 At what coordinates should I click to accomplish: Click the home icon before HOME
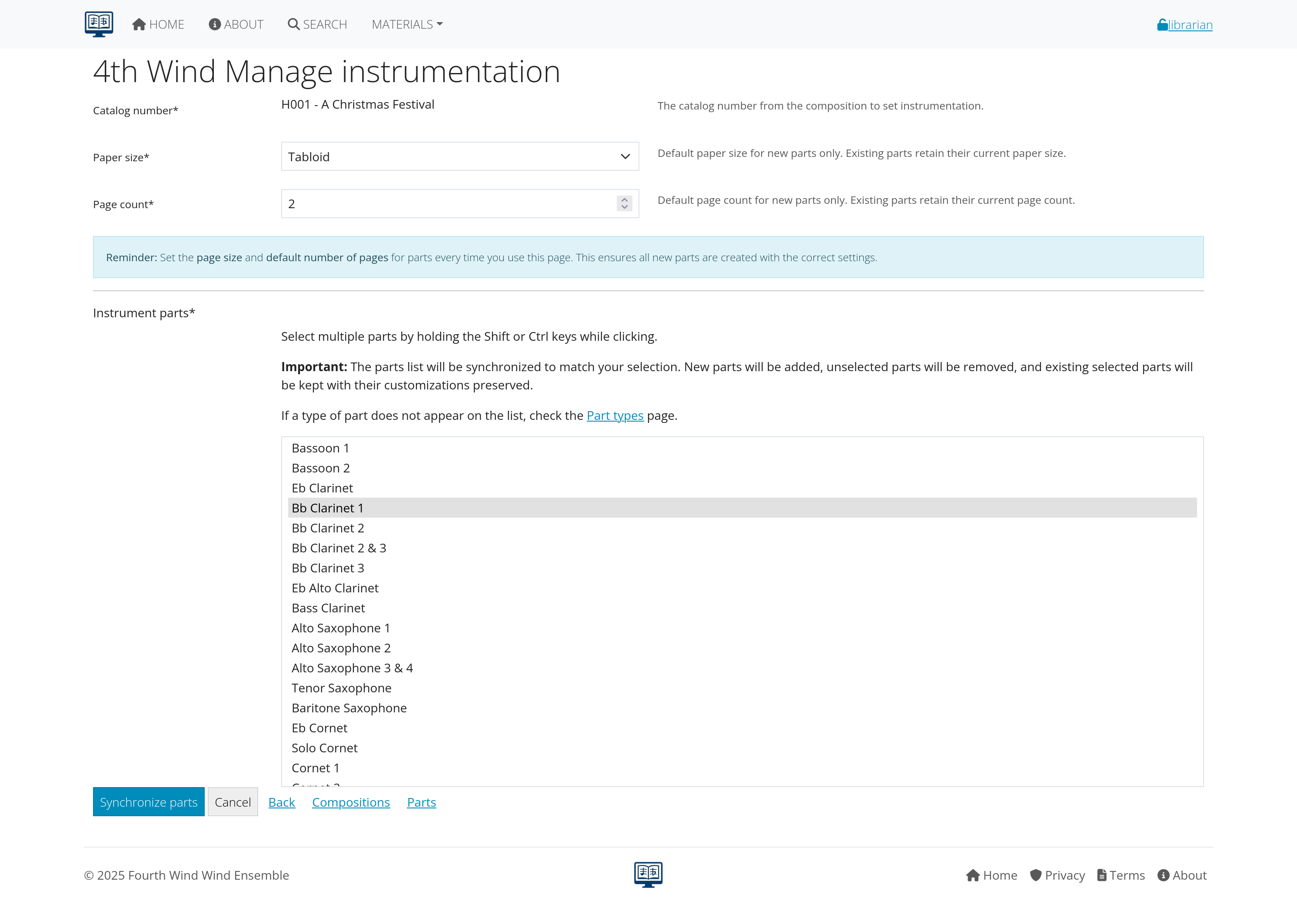coord(139,24)
